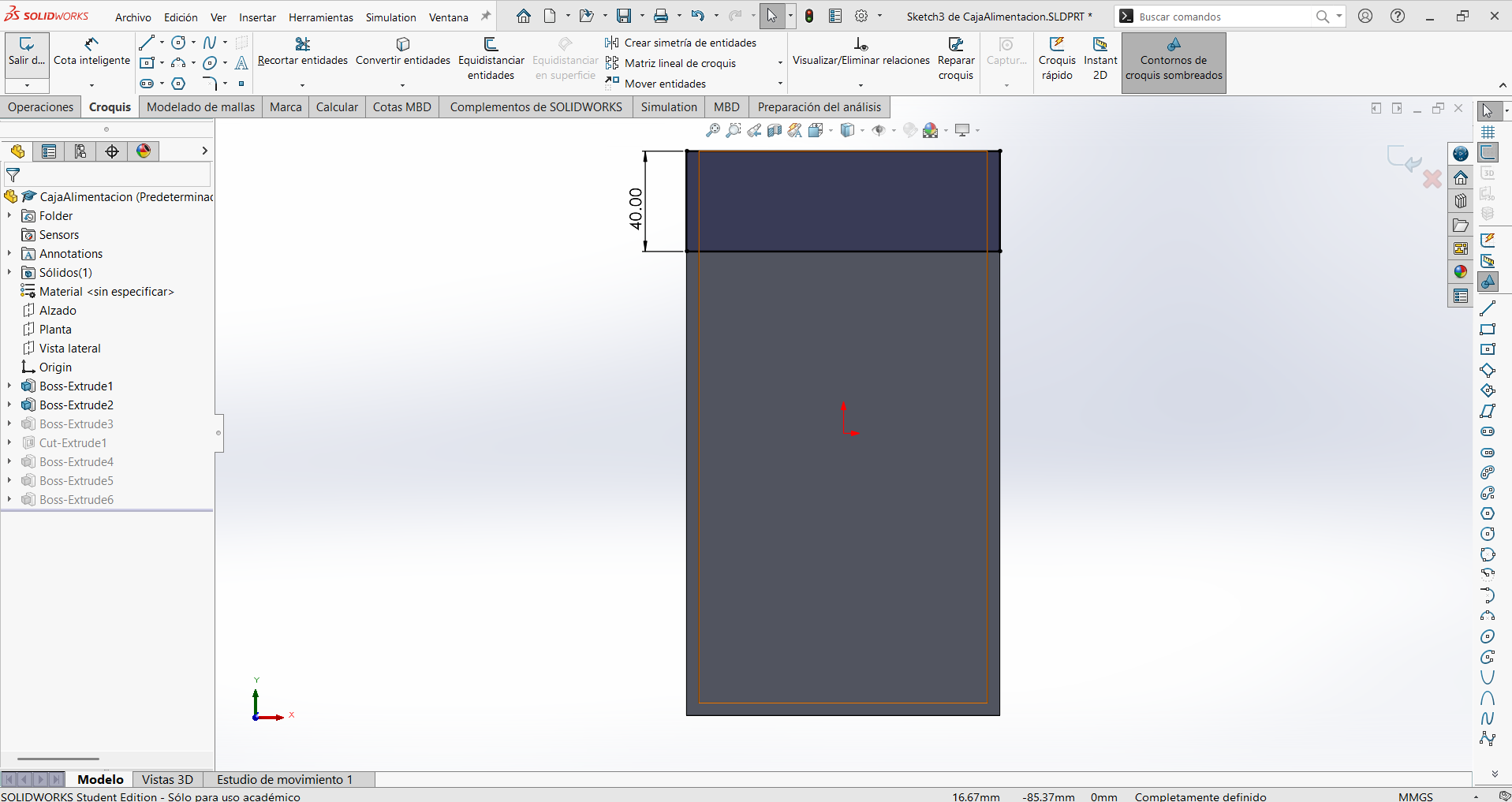Screen dimensions: 1512x802
Task: Expand the Sólidos(1) folder
Action: pyautogui.click(x=9, y=273)
